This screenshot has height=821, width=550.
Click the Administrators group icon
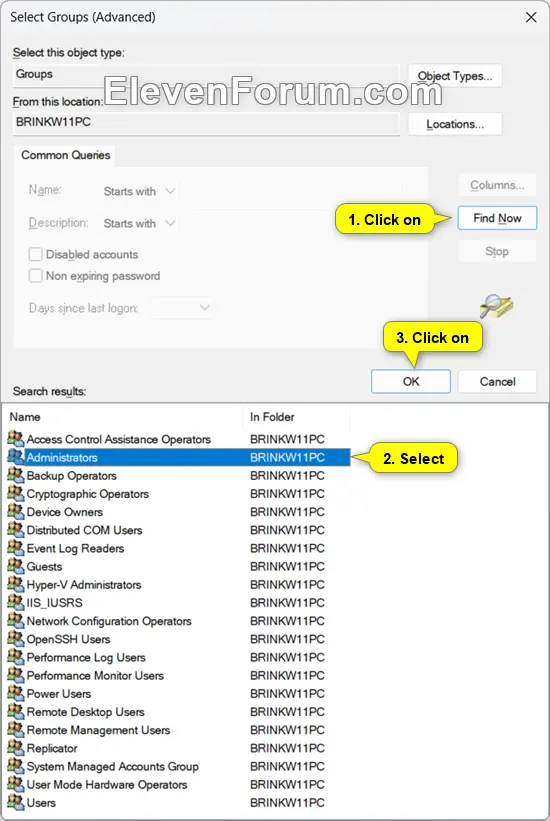pos(16,457)
